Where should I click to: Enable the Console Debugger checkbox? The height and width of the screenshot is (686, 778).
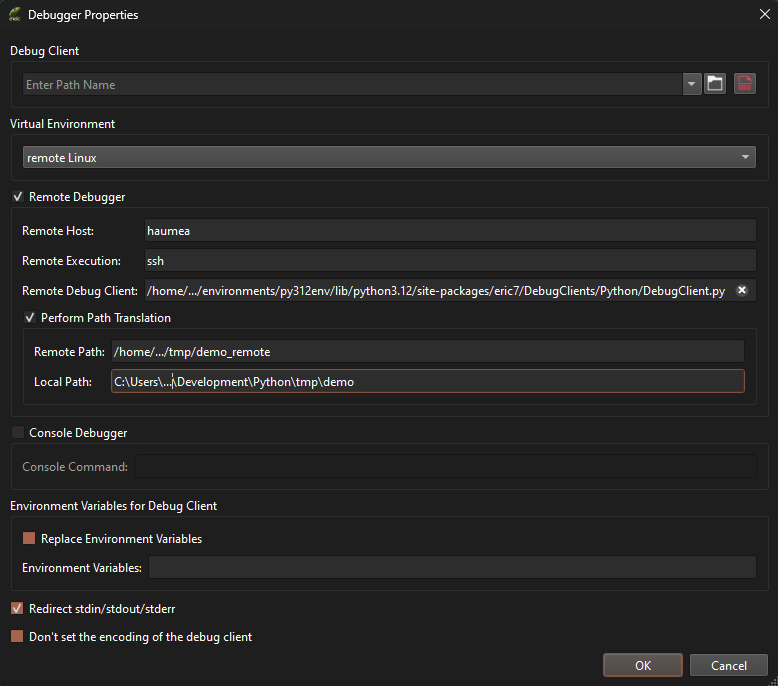(17, 433)
